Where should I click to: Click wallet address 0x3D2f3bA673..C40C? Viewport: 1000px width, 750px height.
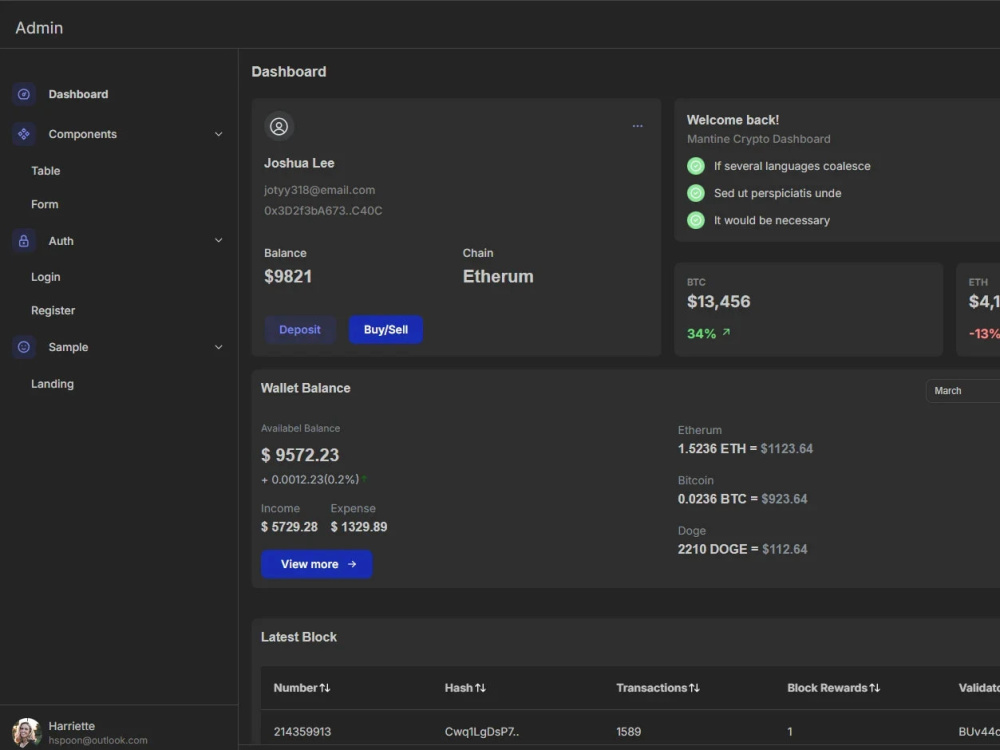(323, 211)
